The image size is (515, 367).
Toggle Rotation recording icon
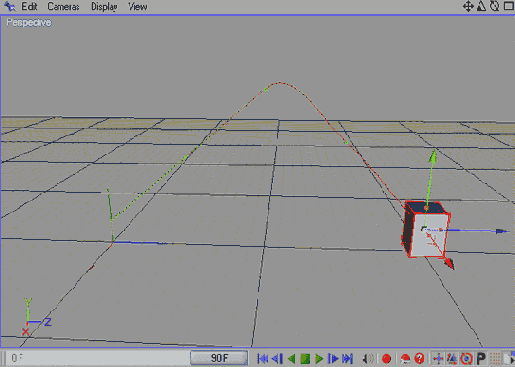coord(466,359)
